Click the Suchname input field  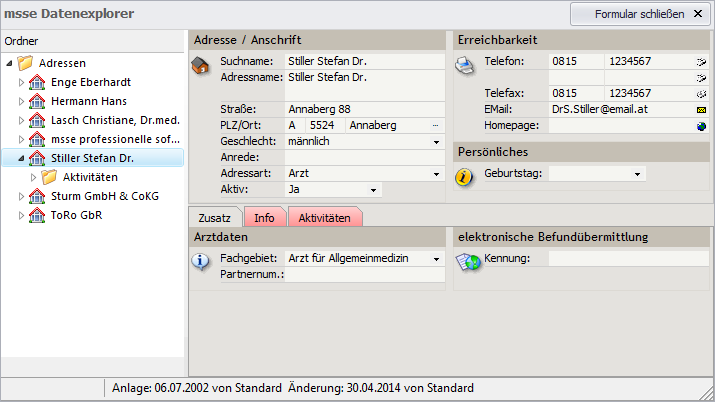click(365, 62)
